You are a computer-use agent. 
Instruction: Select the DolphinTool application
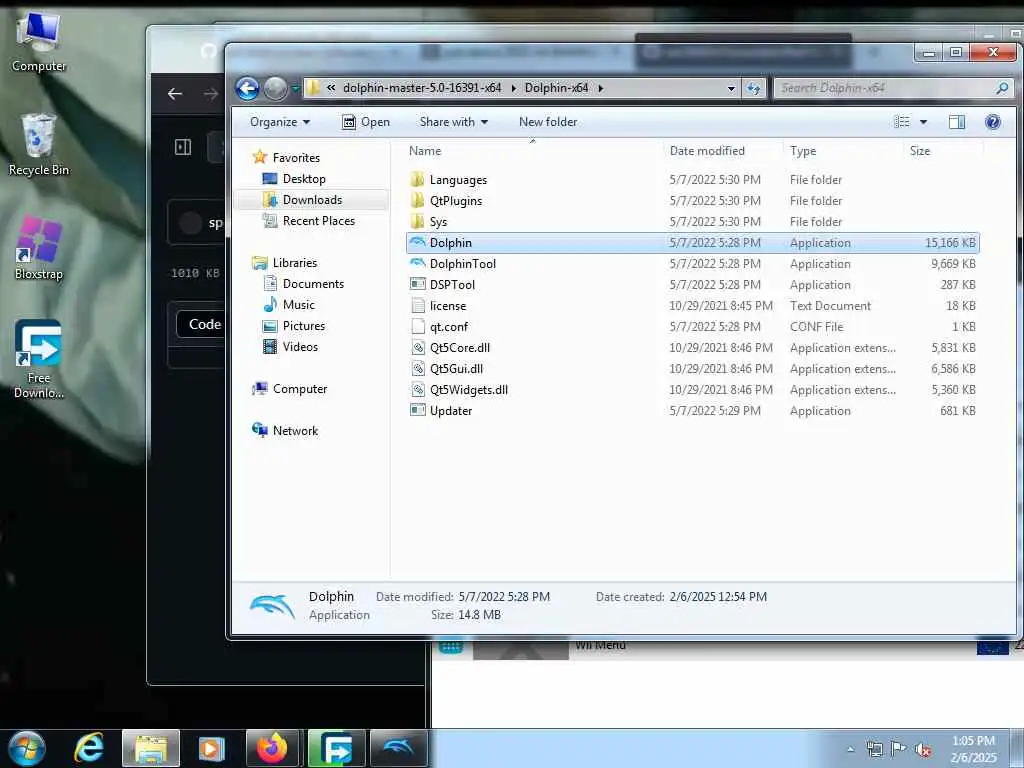tap(462, 264)
